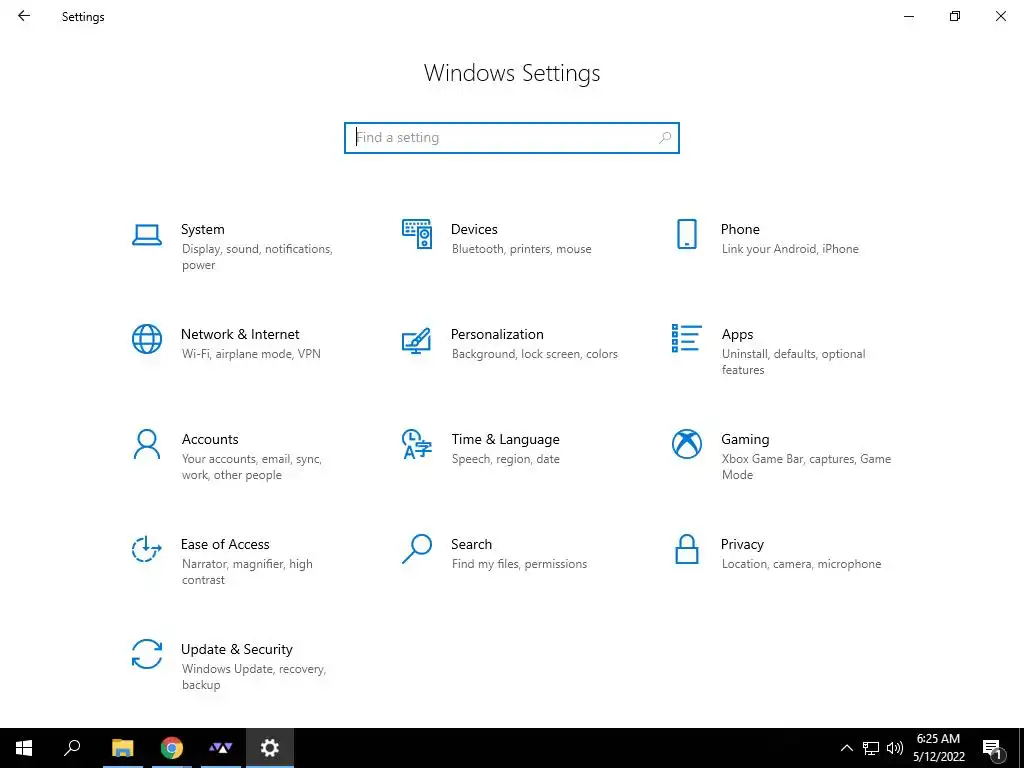Select the Phone heading
1024x768 pixels.
click(x=740, y=229)
